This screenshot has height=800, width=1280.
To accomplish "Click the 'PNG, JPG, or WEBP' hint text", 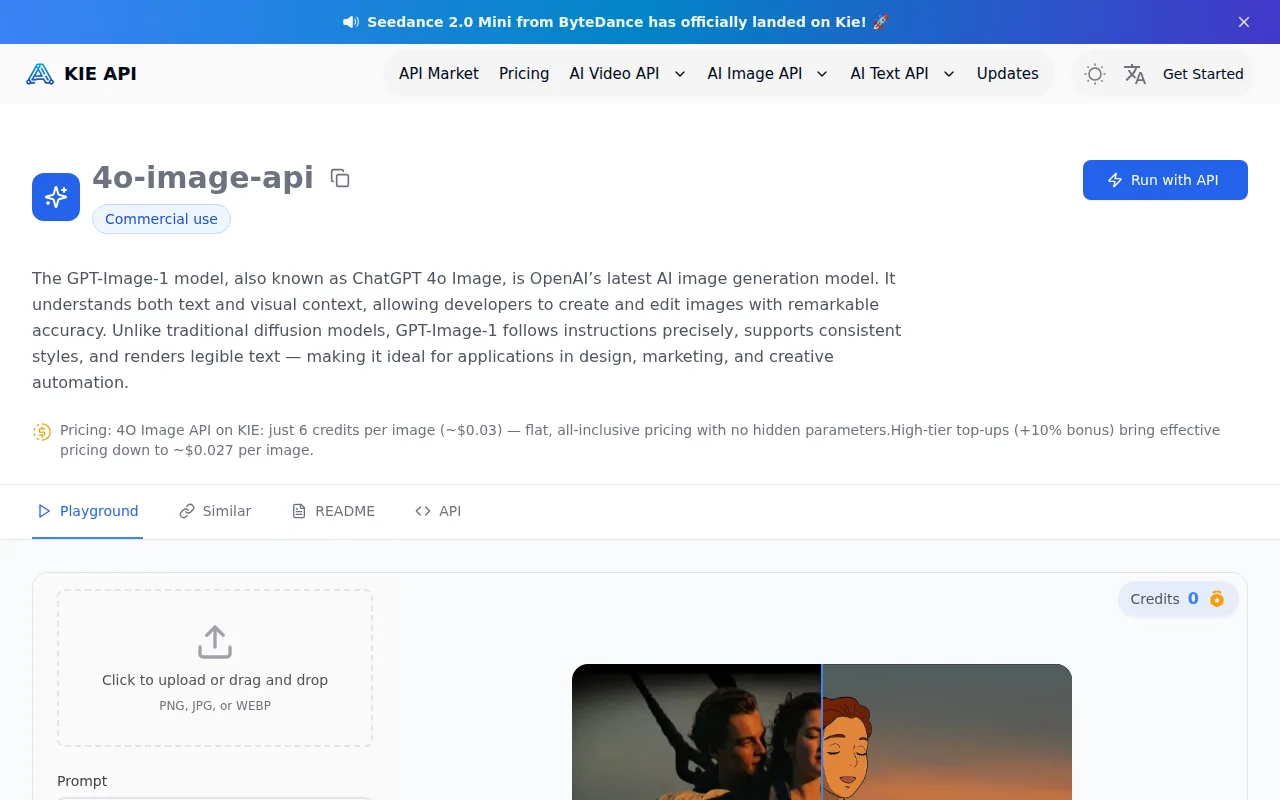I will pos(215,706).
